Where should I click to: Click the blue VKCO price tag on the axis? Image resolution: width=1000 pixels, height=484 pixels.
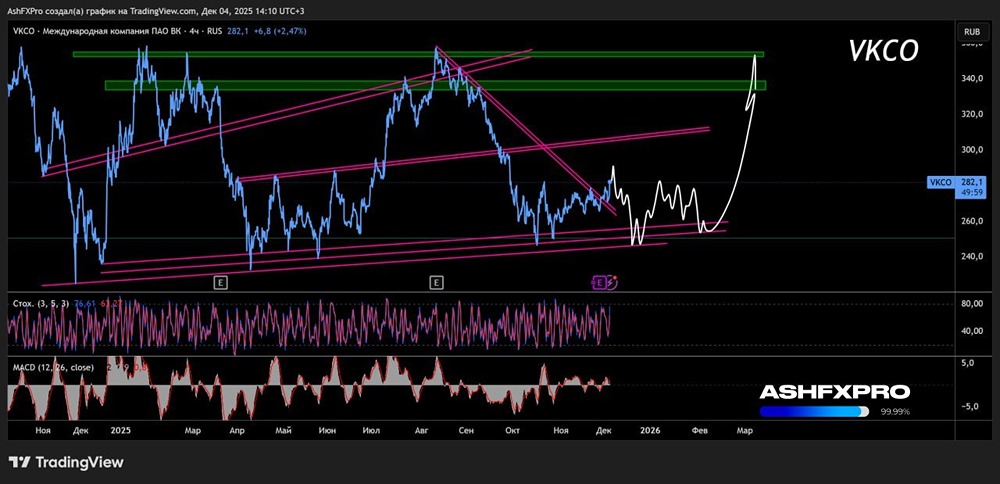[x=941, y=182]
